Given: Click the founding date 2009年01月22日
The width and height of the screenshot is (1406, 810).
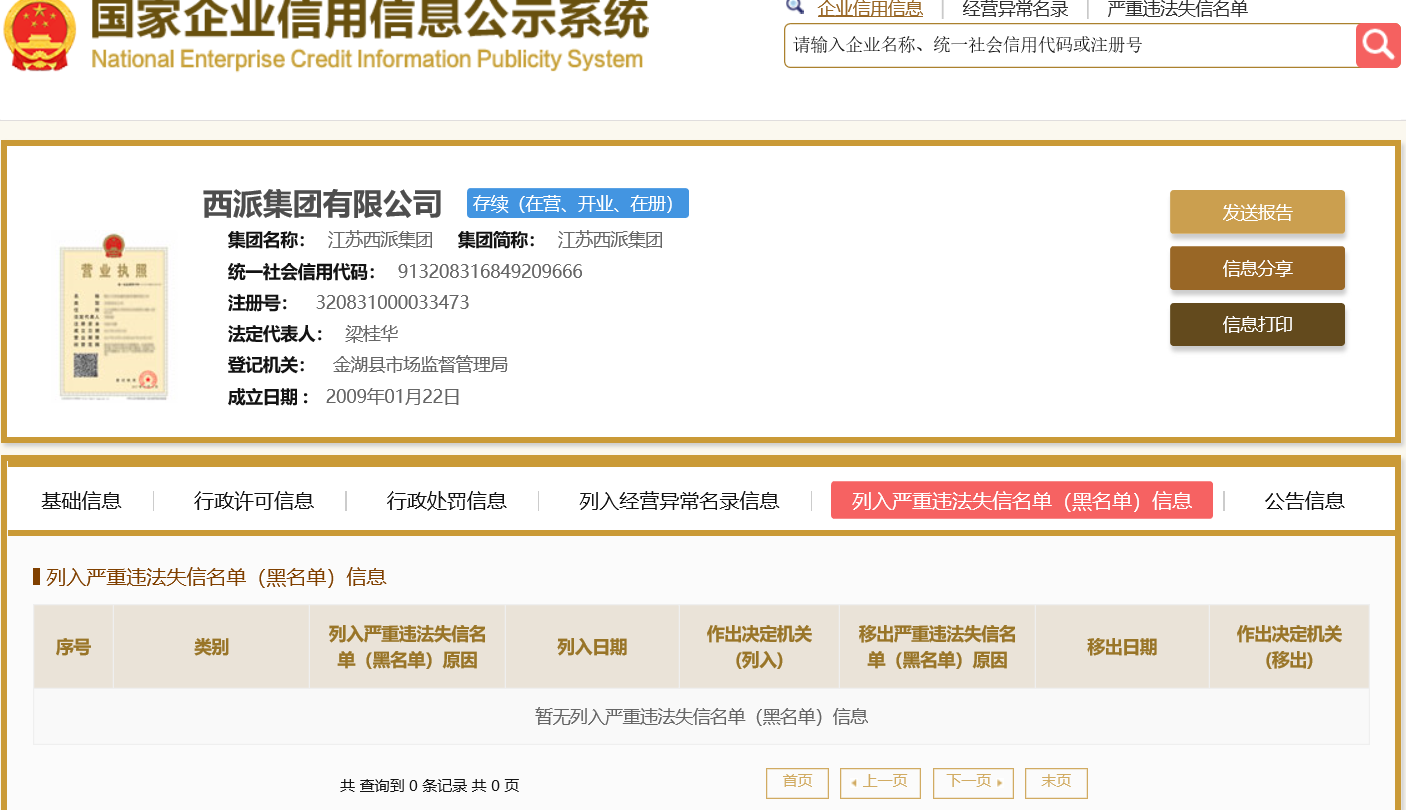Looking at the screenshot, I should tap(393, 397).
